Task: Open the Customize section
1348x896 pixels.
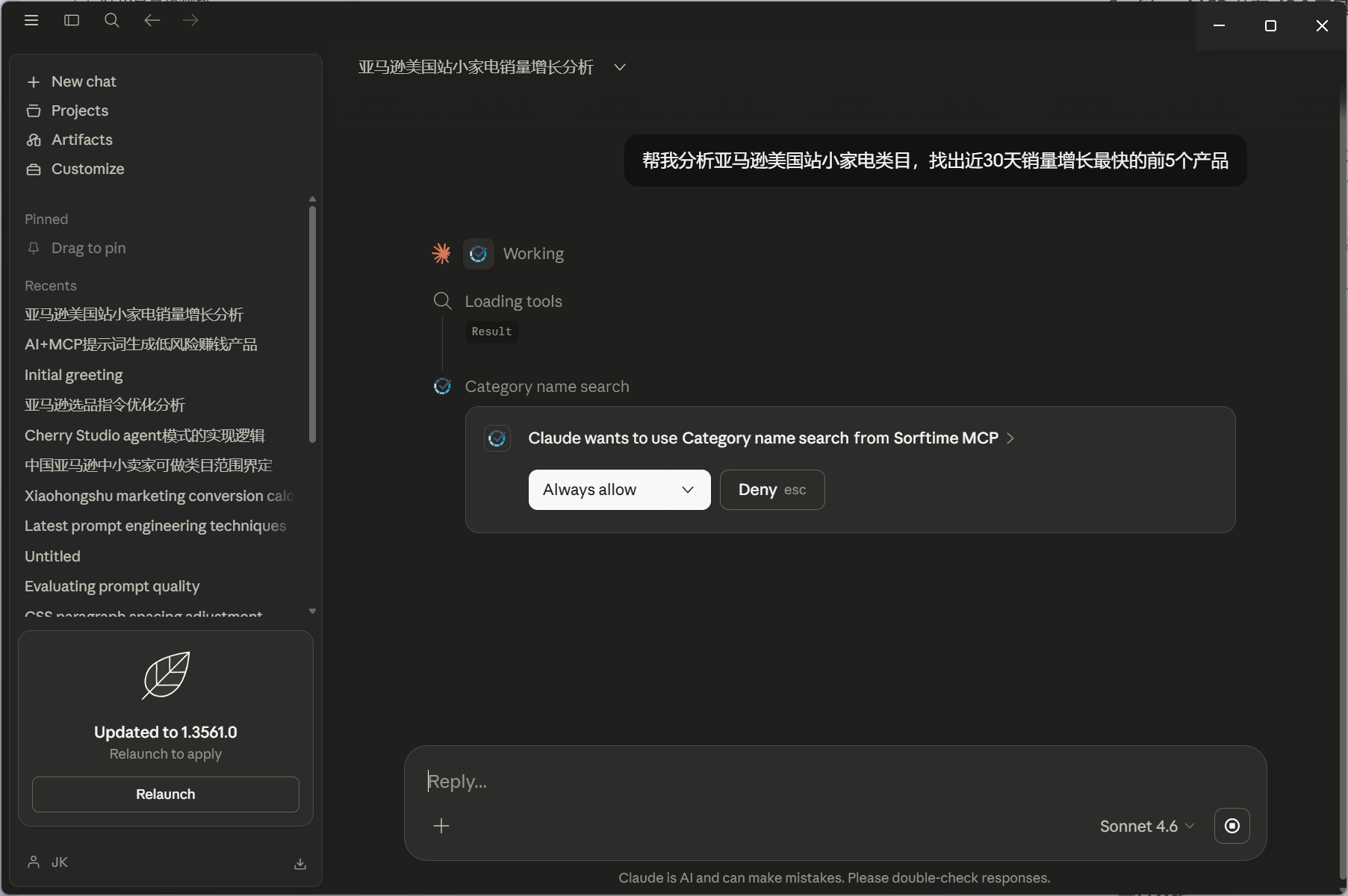Action: pos(87,169)
